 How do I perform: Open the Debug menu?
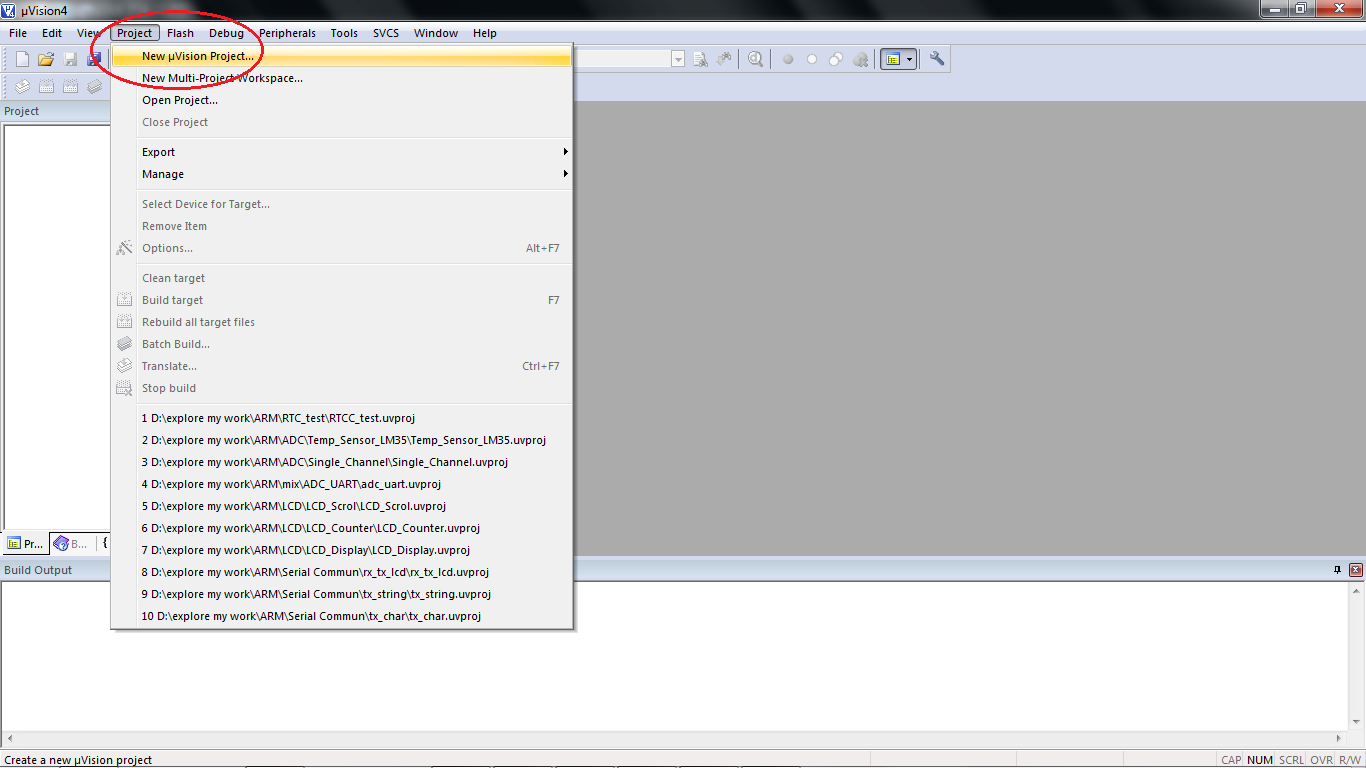[x=226, y=33]
